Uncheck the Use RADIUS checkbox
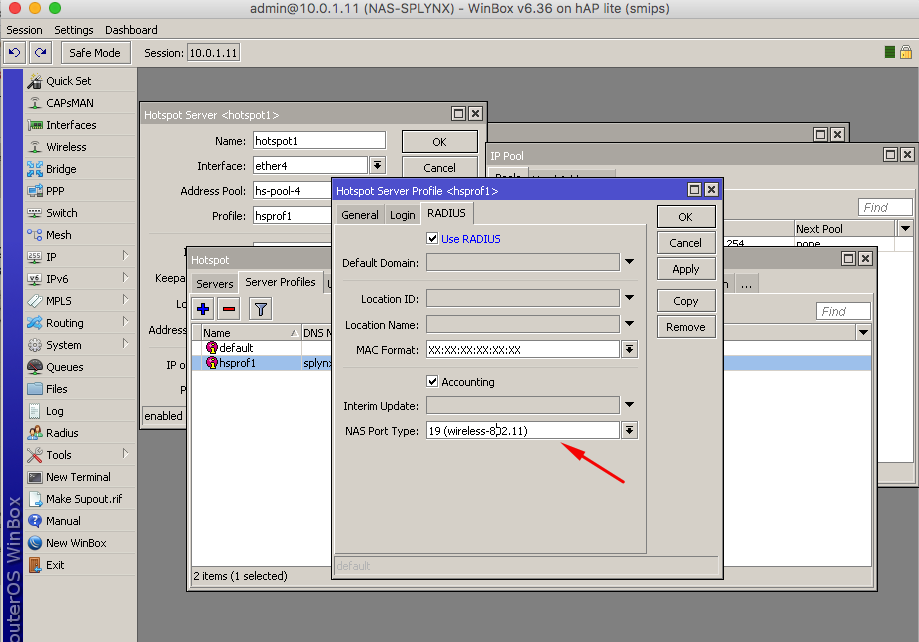Screen dimensions: 919x642 (x=432, y=239)
